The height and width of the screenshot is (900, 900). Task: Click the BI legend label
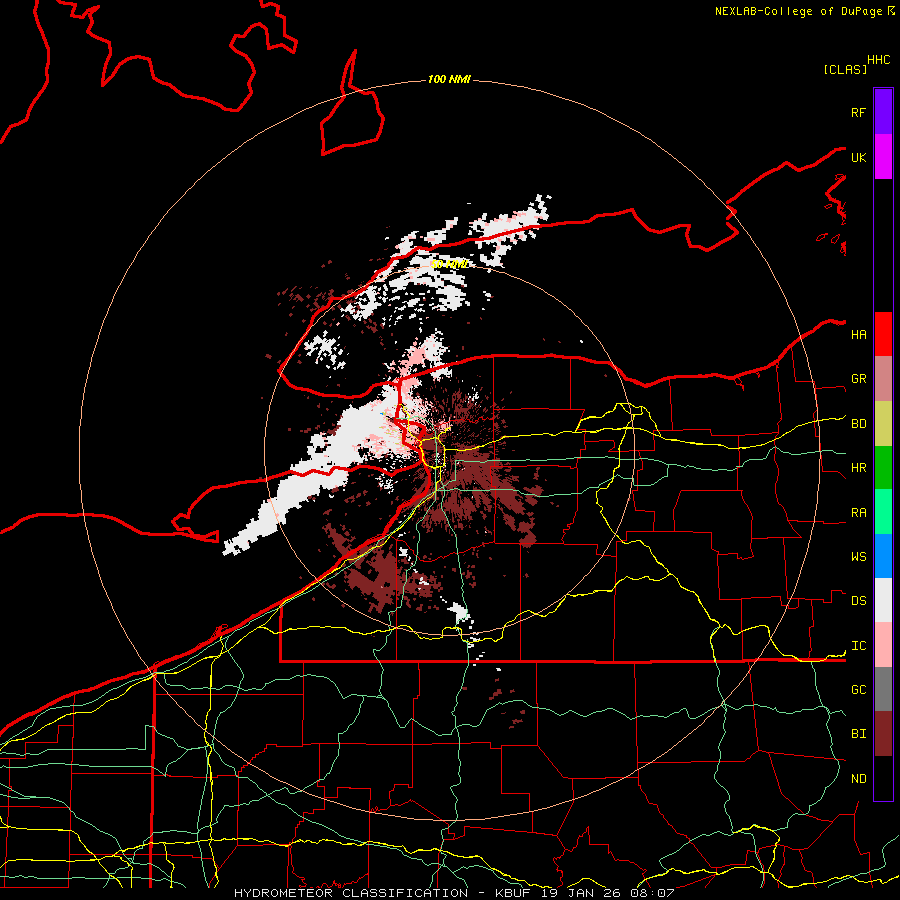(x=858, y=734)
